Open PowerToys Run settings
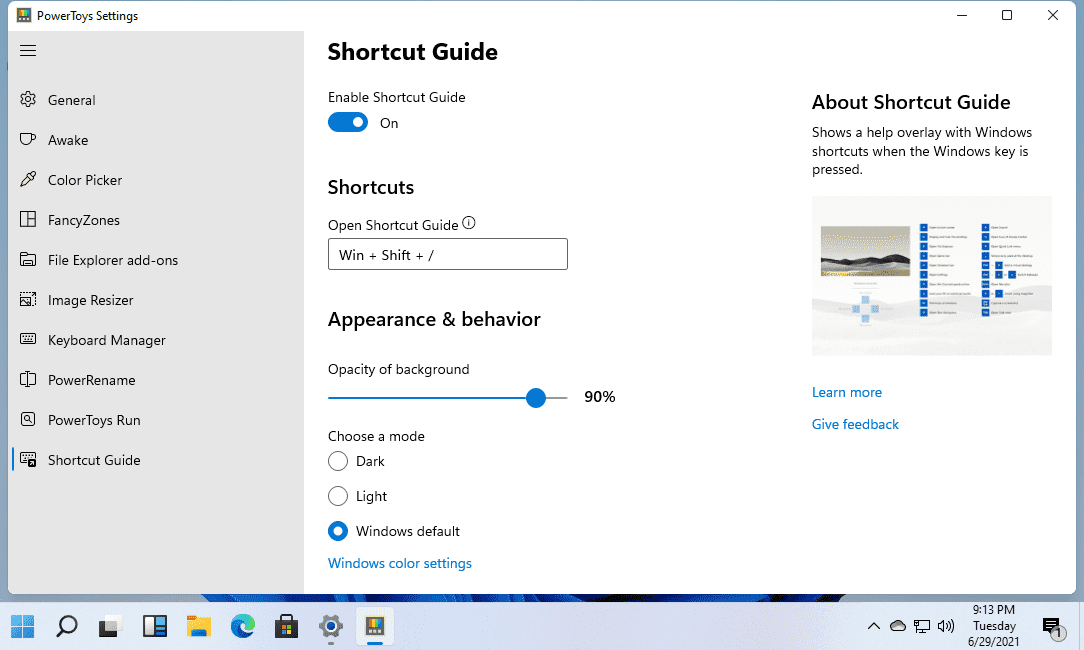This screenshot has height=650, width=1084. (158, 420)
